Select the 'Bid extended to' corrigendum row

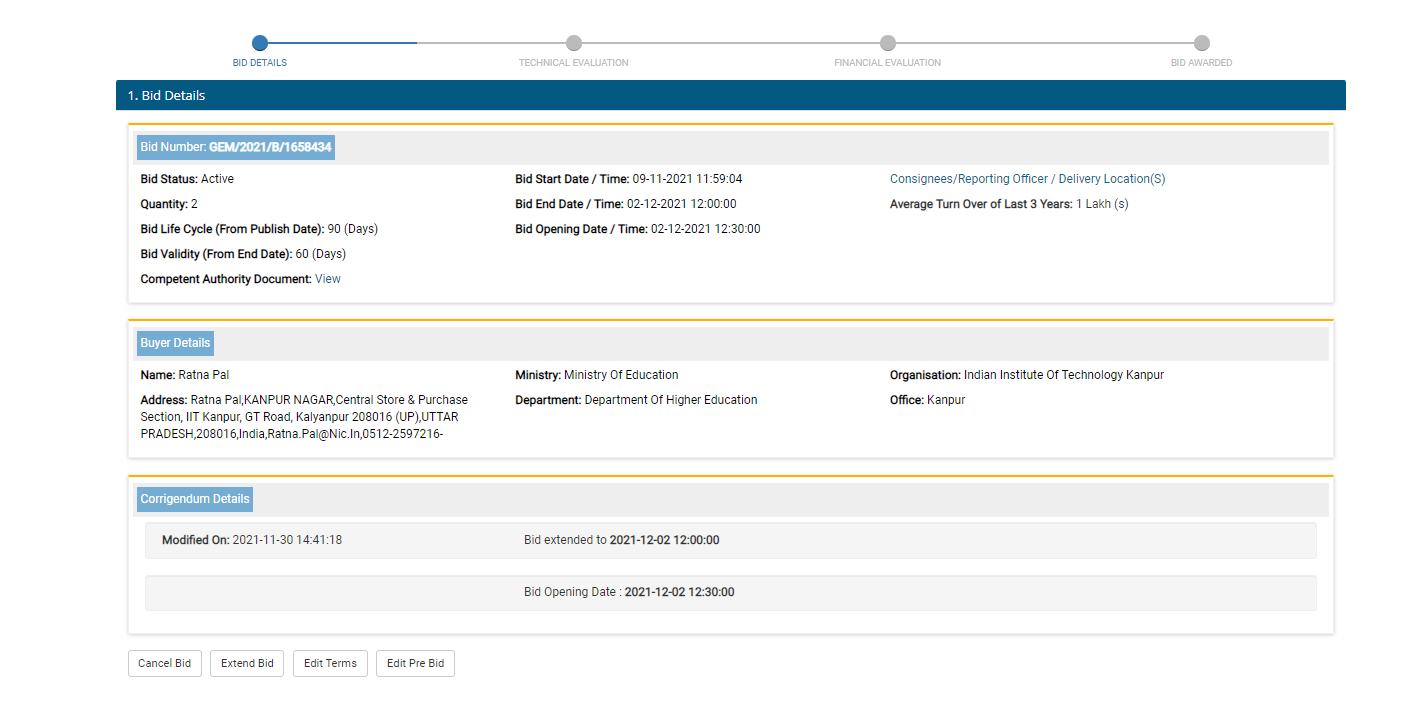[x=730, y=540]
